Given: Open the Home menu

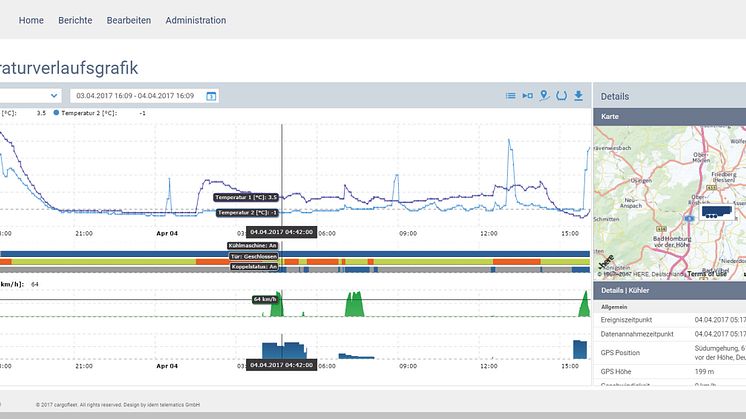Looking at the screenshot, I should click(31, 20).
